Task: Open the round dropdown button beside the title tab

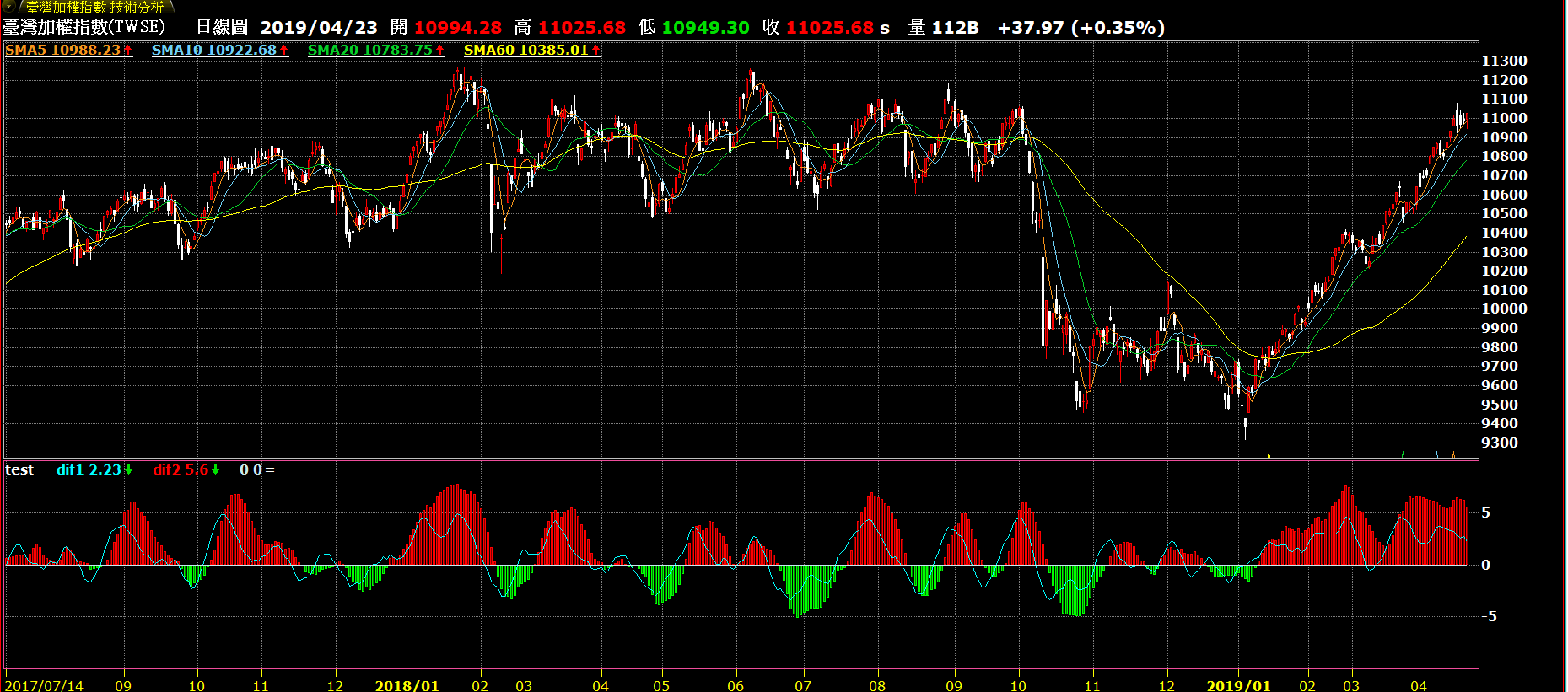Action: click(9, 6)
